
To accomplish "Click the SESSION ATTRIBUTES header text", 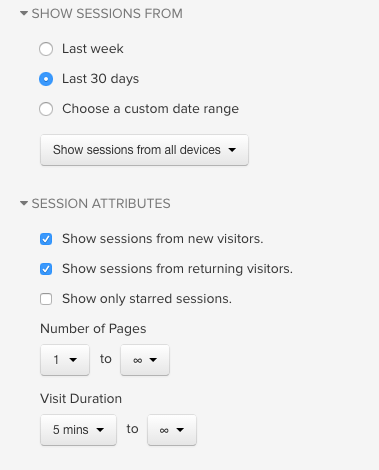I will click(x=101, y=204).
